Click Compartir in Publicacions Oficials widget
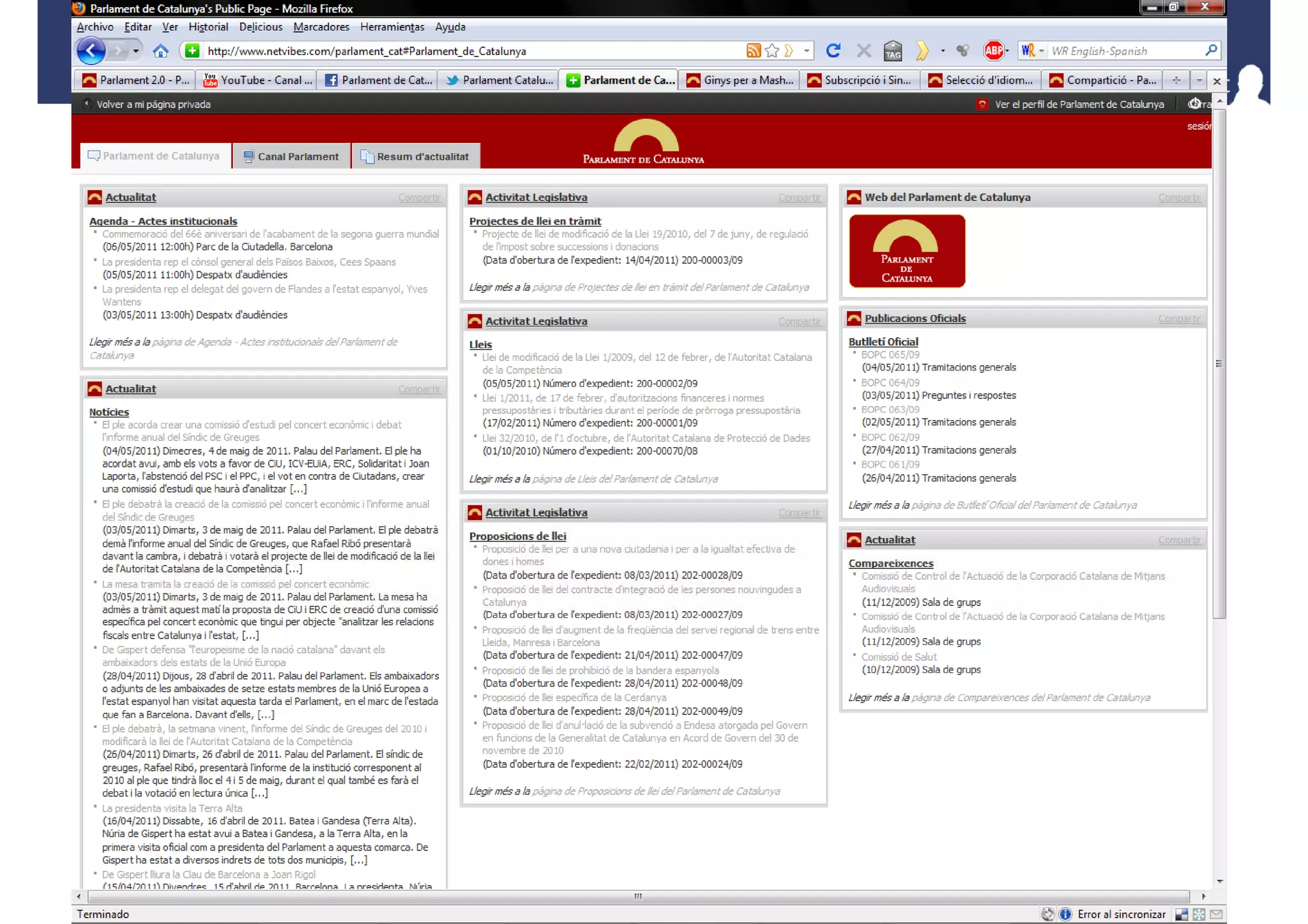The height and width of the screenshot is (924, 1308). pyautogui.click(x=1179, y=319)
